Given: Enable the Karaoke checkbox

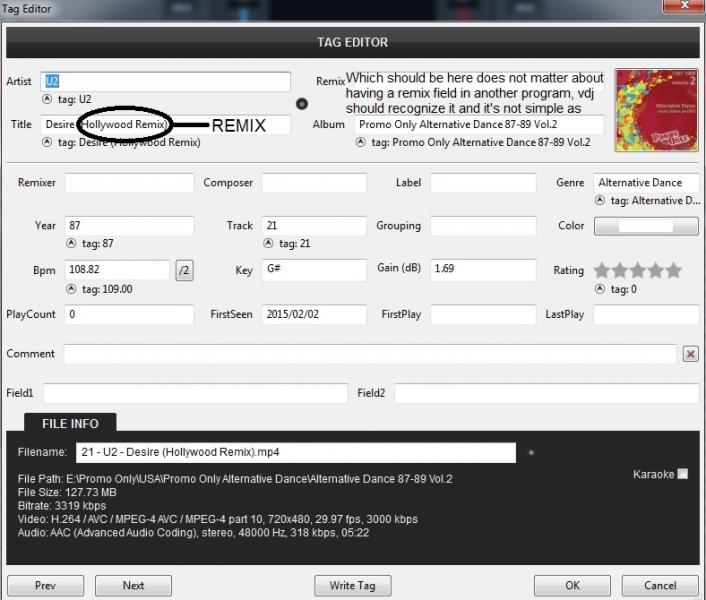Looking at the screenshot, I should click(683, 474).
